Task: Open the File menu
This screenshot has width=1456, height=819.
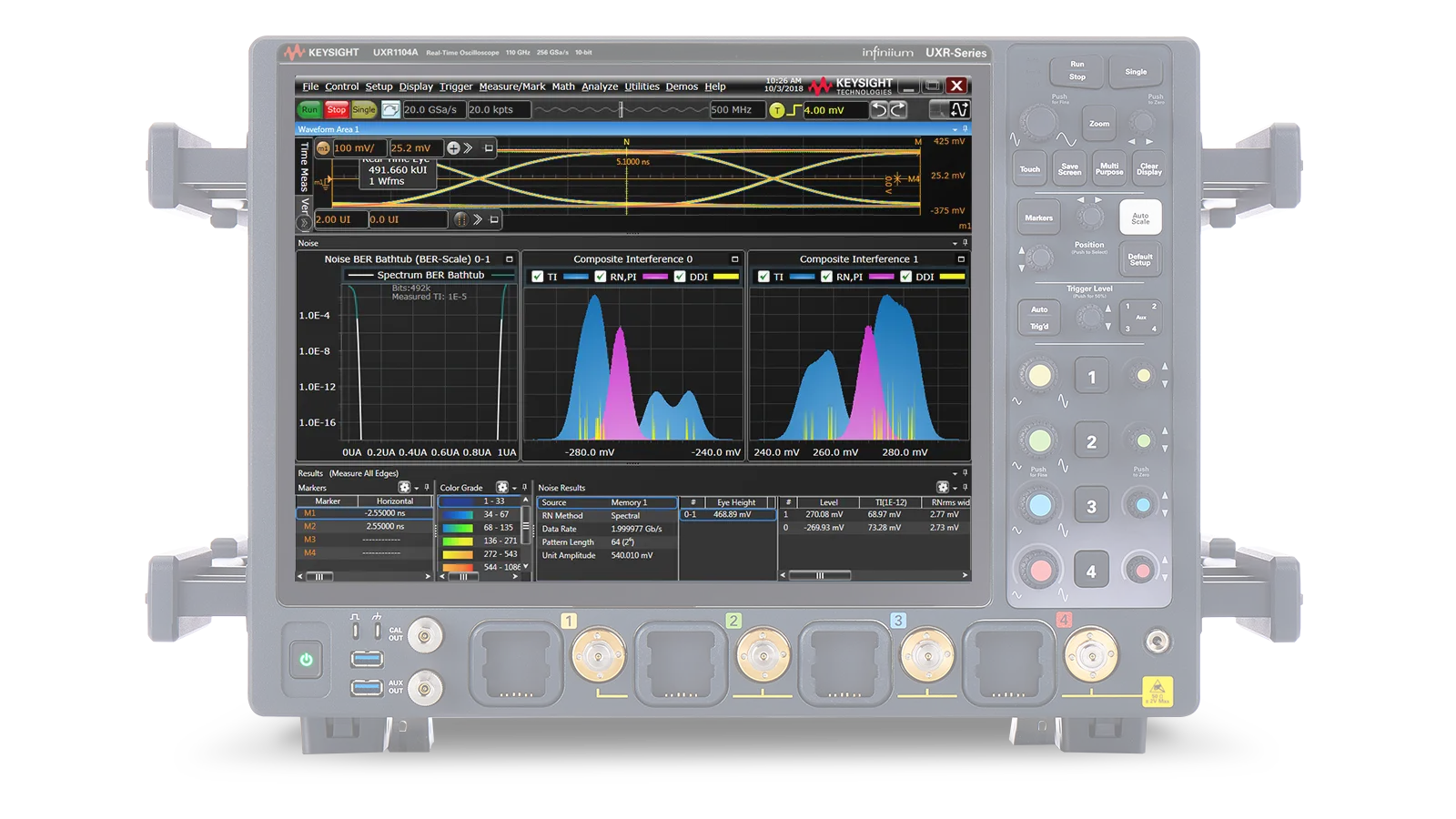Action: [x=310, y=87]
